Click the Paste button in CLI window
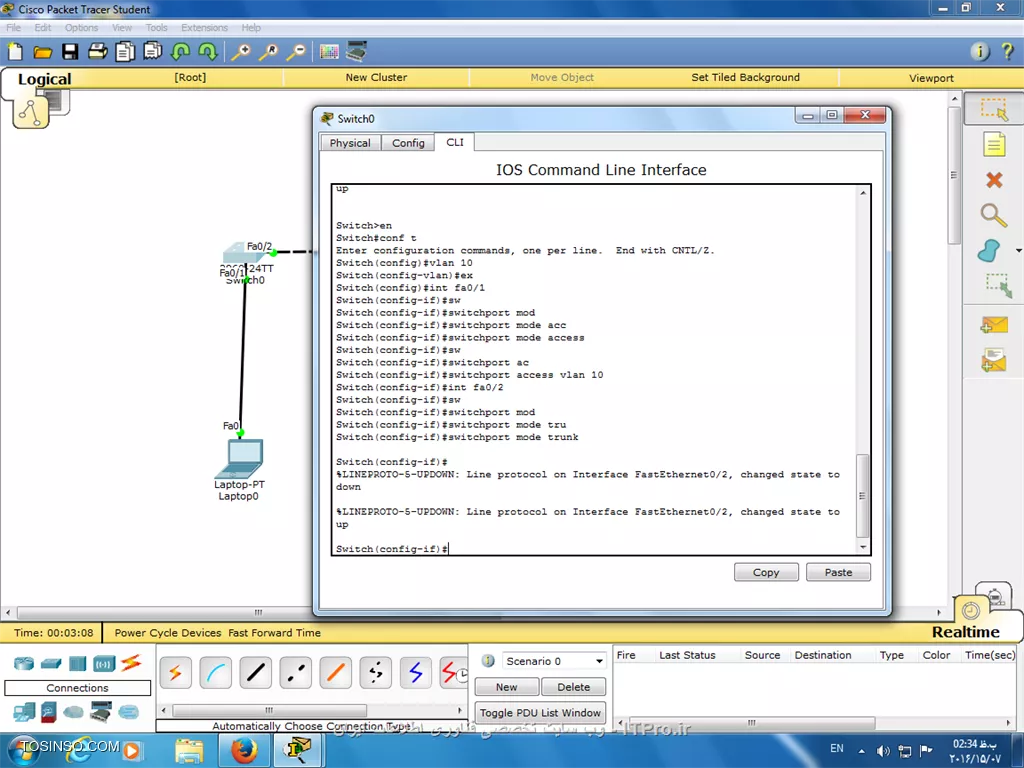Image resolution: width=1024 pixels, height=768 pixels. tap(839, 572)
